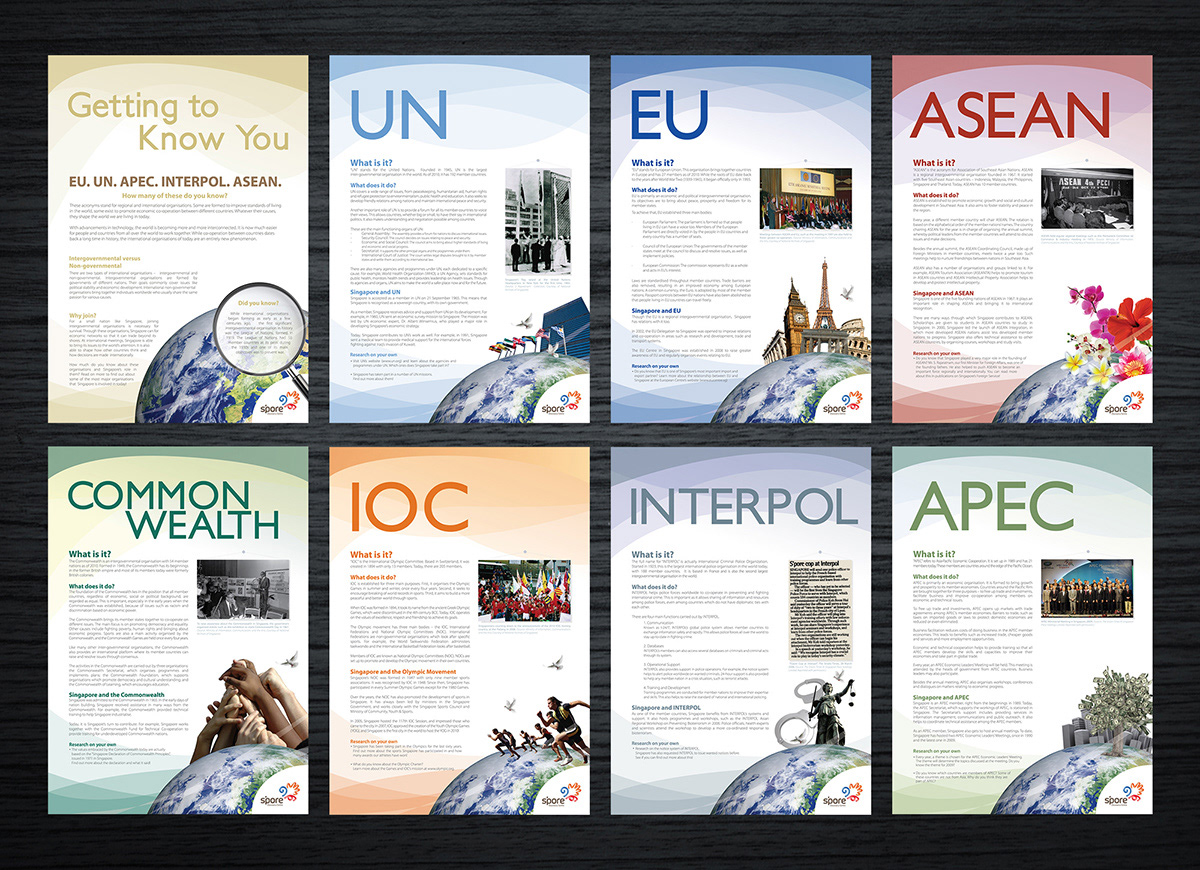
Task: Click the 'INTERPOL' poster title
Action: point(743,506)
